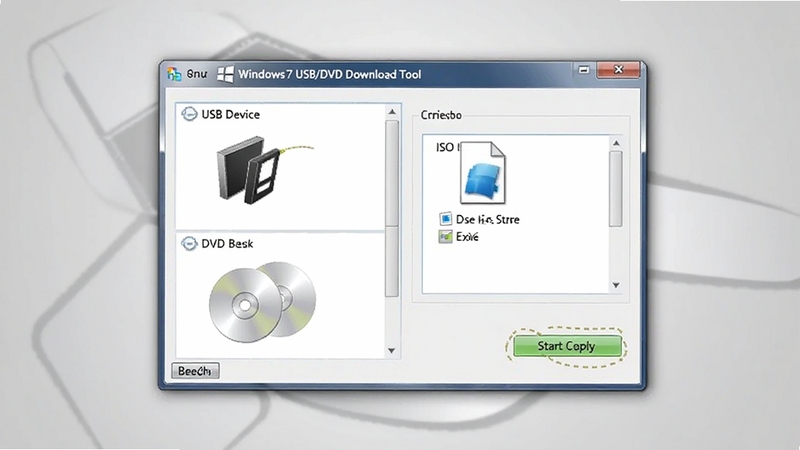Screen dimensions: 800x450
Task: Click the Beech button at bottom left
Action: [195, 371]
